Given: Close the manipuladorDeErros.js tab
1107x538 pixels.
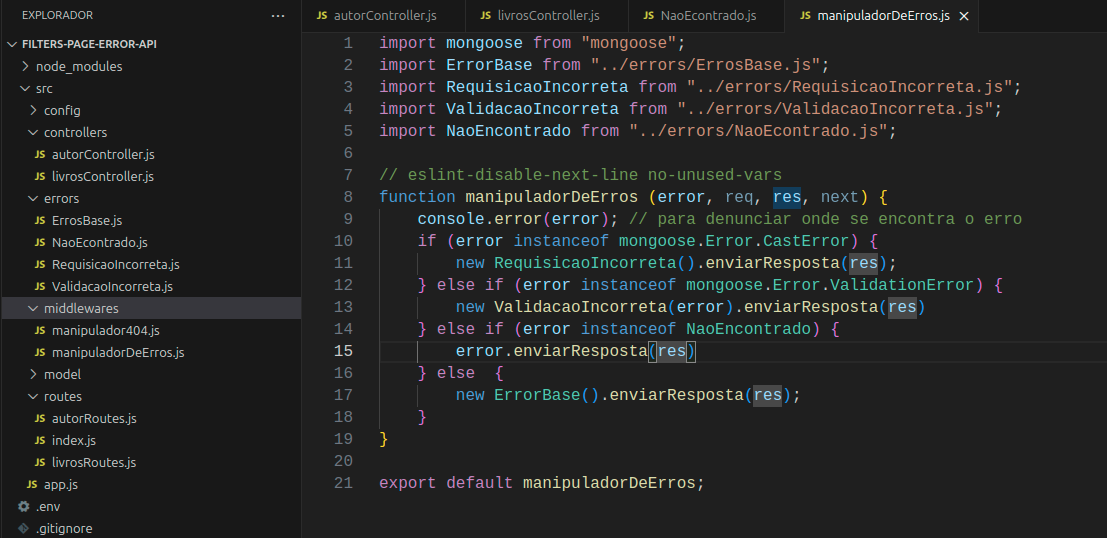Looking at the screenshot, I should pyautogui.click(x=964, y=16).
